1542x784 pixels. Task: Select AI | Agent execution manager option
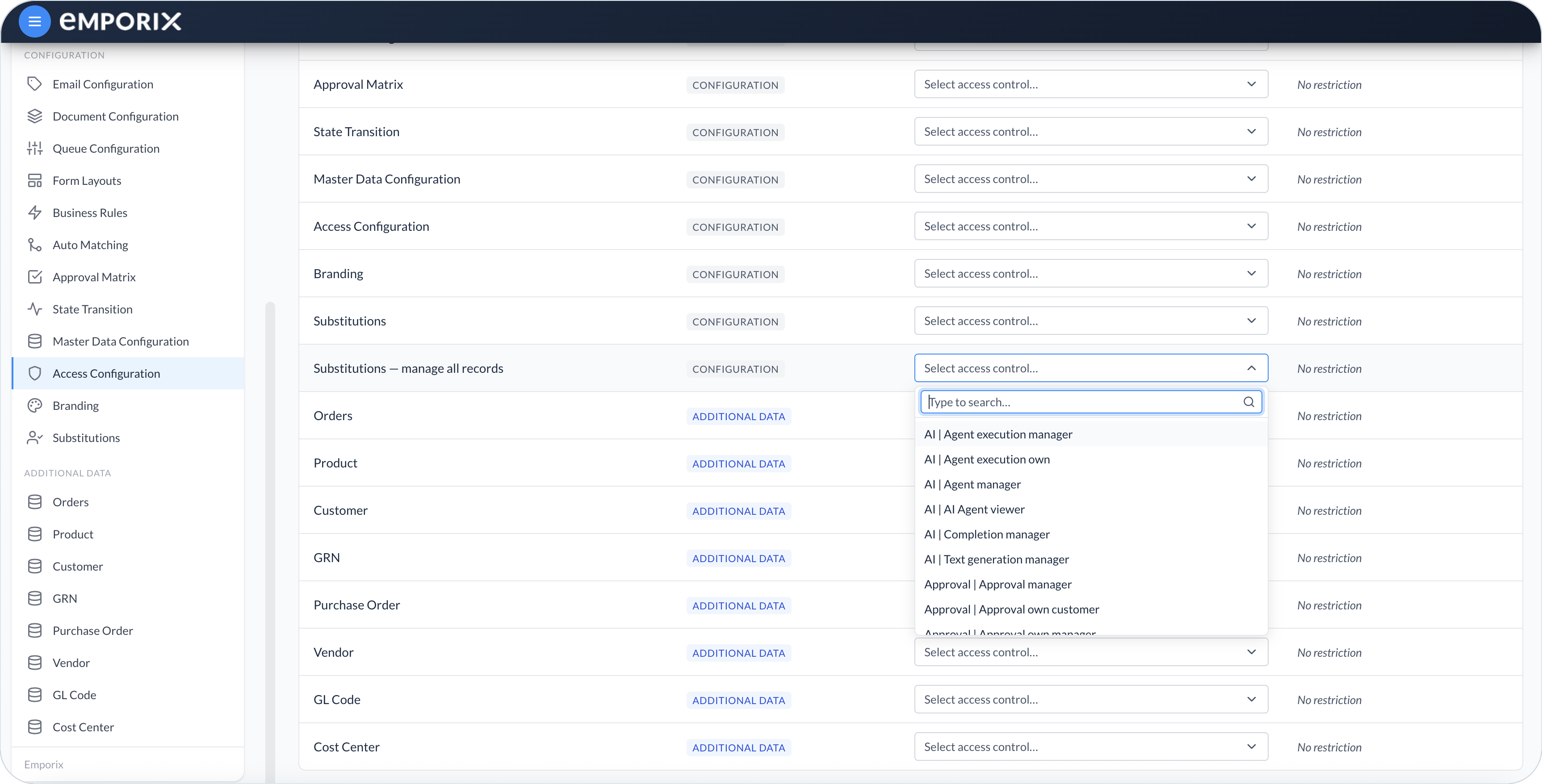[1091, 434]
